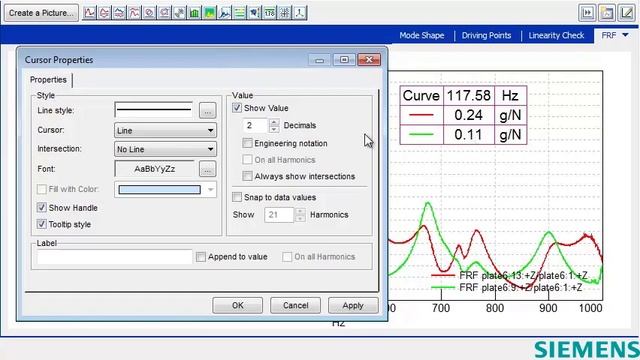Enable Snap to data values

pyautogui.click(x=237, y=197)
